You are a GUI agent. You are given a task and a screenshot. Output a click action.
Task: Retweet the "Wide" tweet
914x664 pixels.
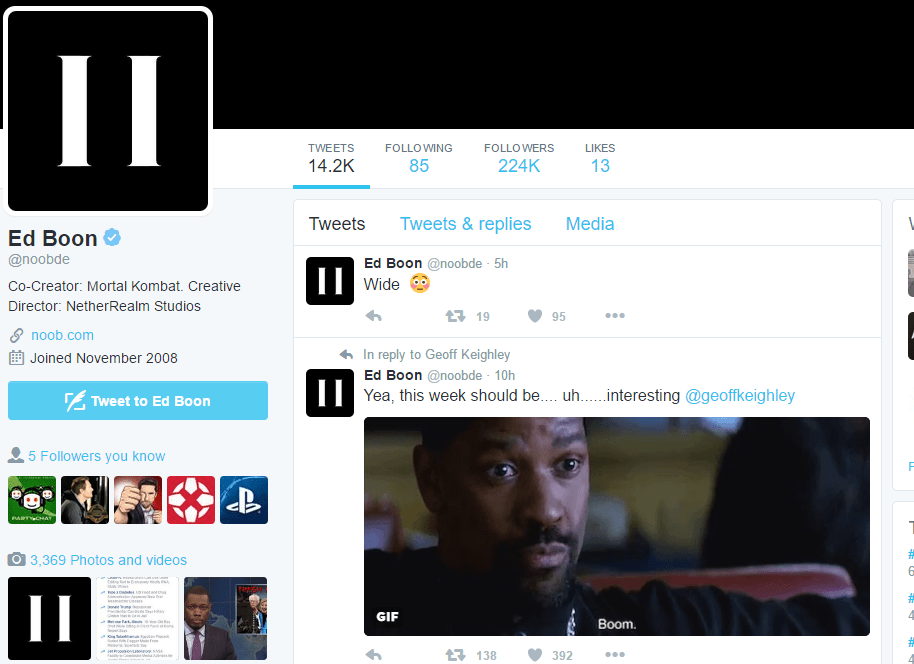[x=455, y=316]
